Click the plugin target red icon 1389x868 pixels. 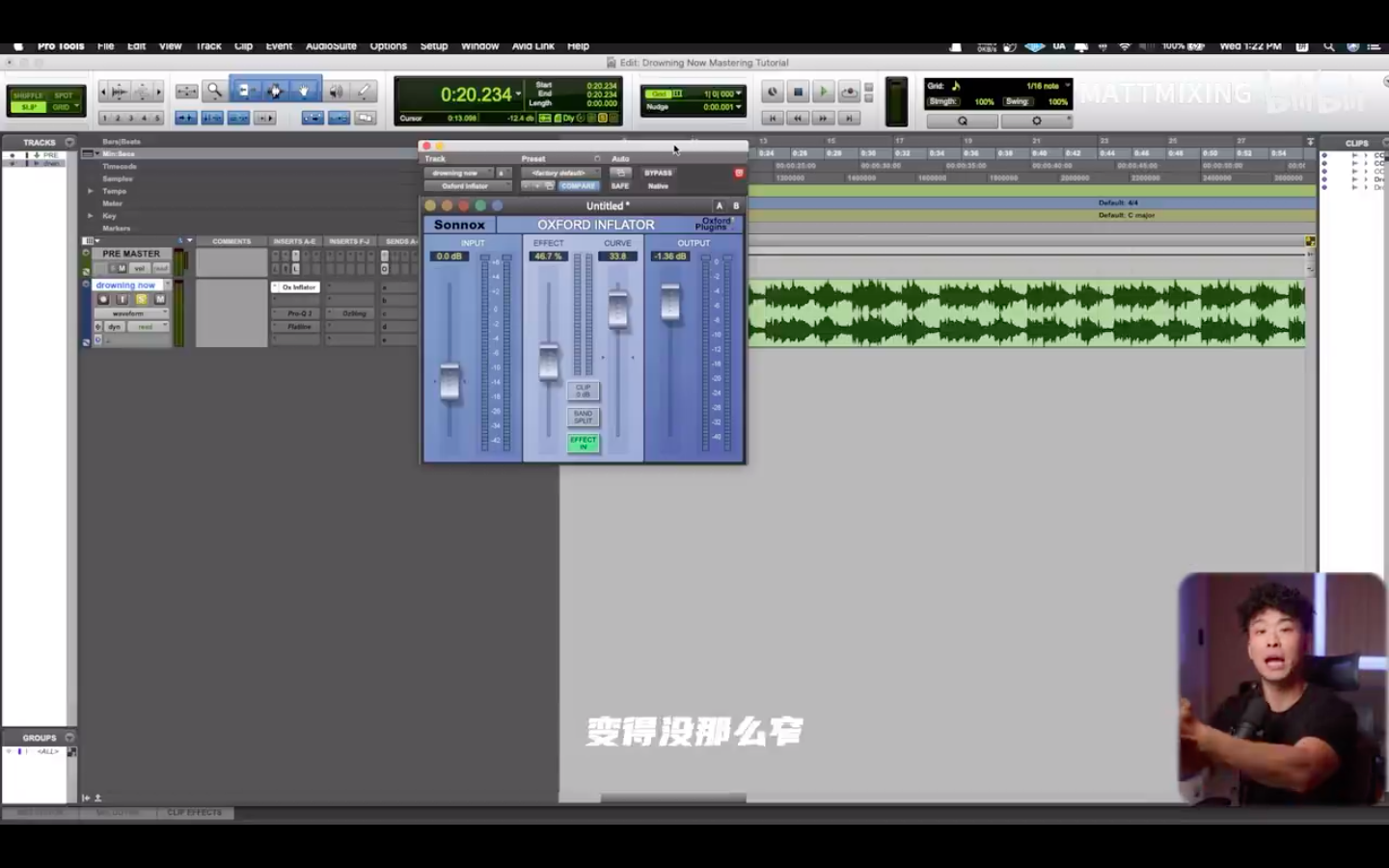tap(739, 173)
